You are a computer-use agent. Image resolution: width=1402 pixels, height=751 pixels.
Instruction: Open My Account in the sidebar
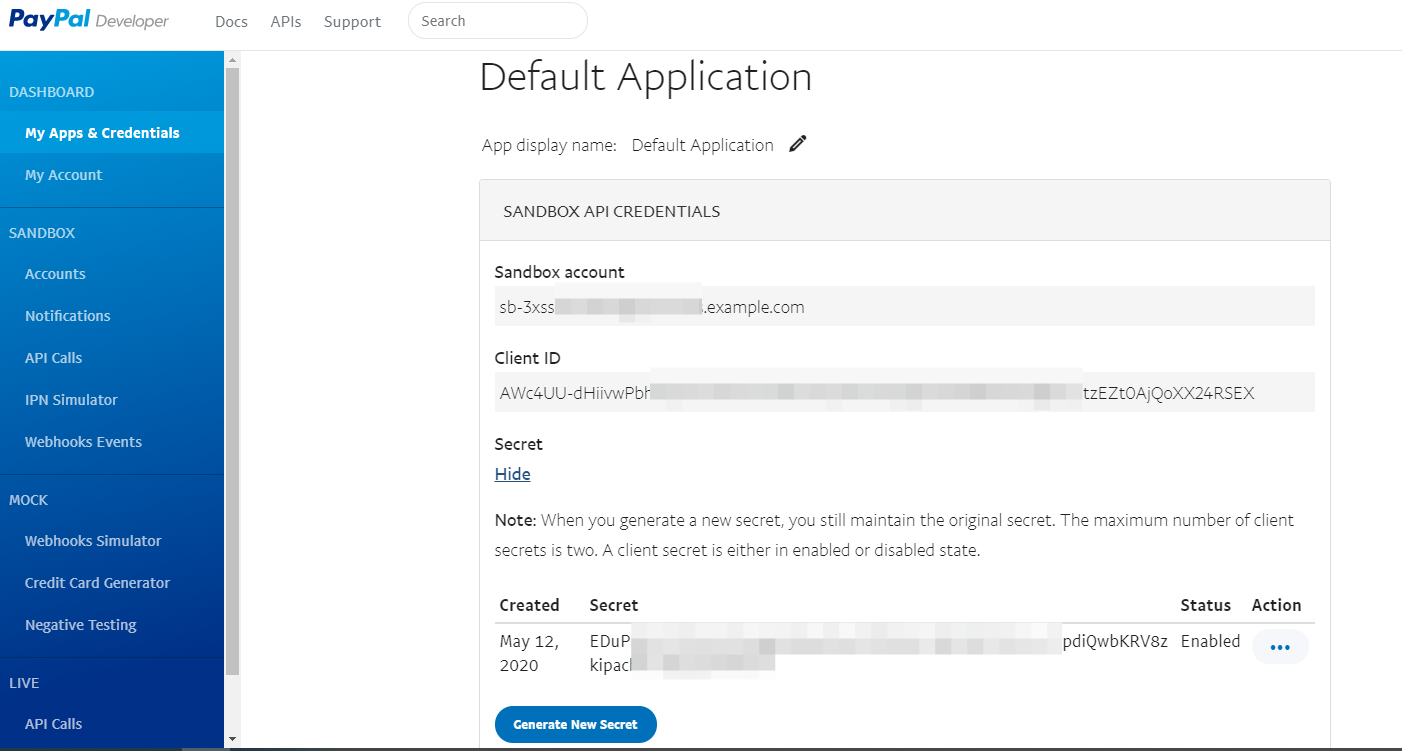pos(64,175)
